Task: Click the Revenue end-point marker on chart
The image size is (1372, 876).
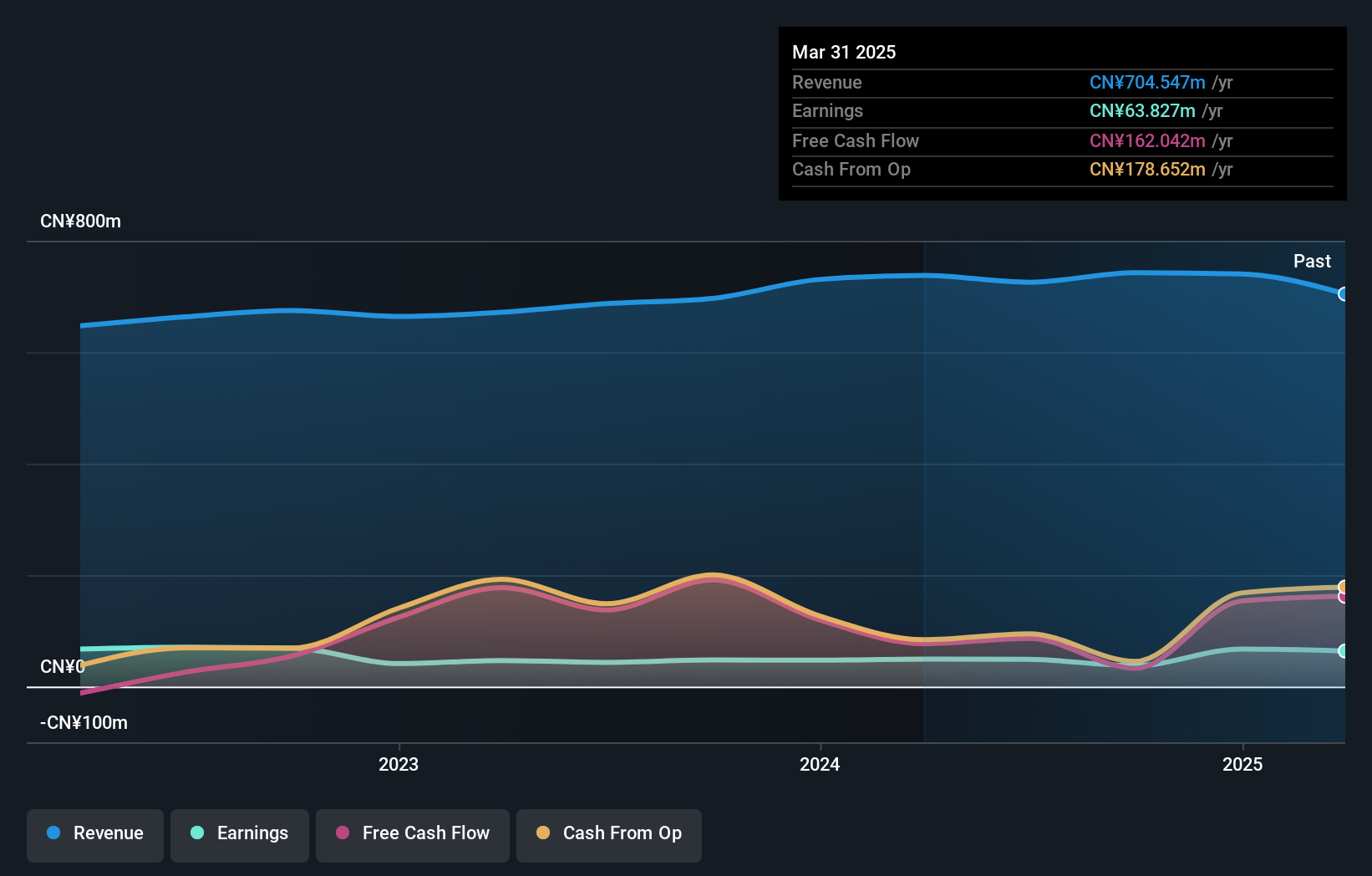Action: [1344, 294]
